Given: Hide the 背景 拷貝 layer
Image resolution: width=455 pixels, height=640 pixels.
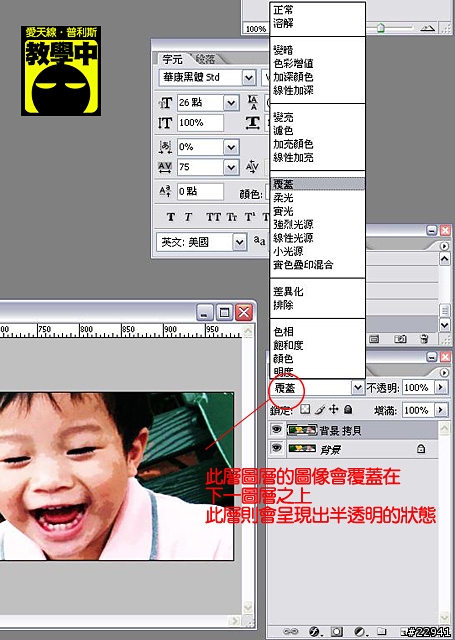Looking at the screenshot, I should tap(277, 429).
